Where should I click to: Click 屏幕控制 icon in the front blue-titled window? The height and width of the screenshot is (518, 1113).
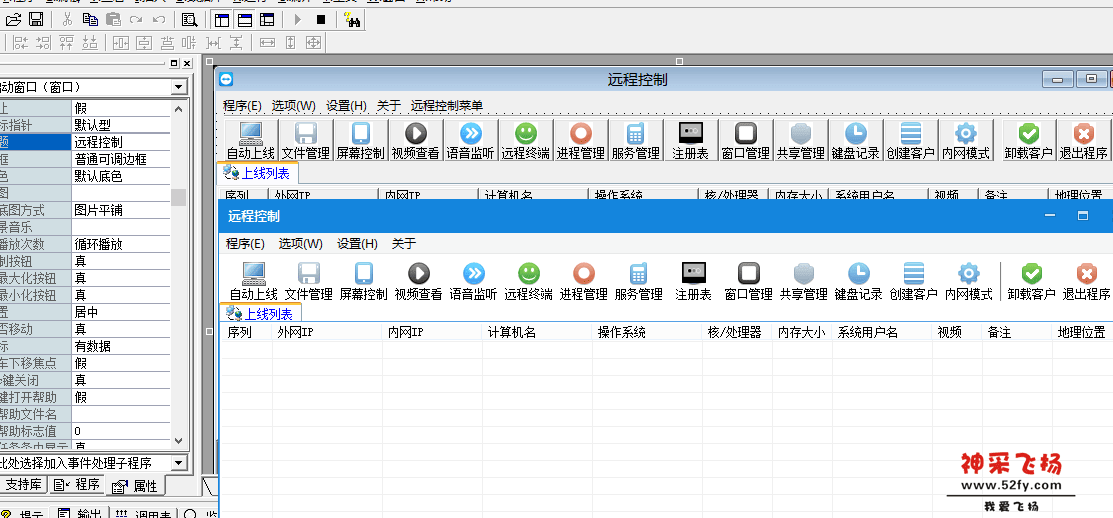pyautogui.click(x=363, y=274)
